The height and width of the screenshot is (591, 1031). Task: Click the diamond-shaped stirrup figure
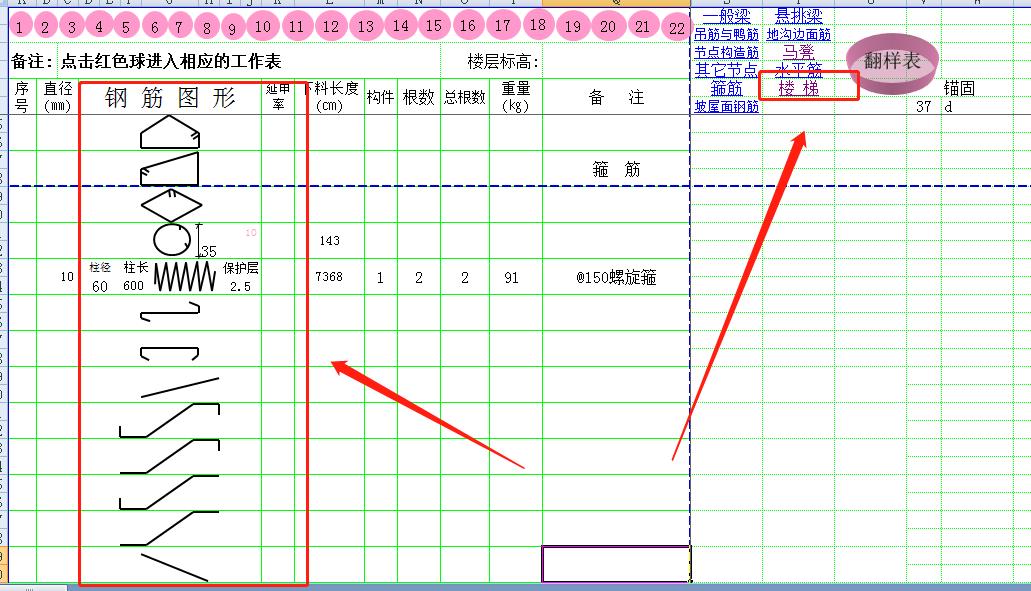(171, 205)
